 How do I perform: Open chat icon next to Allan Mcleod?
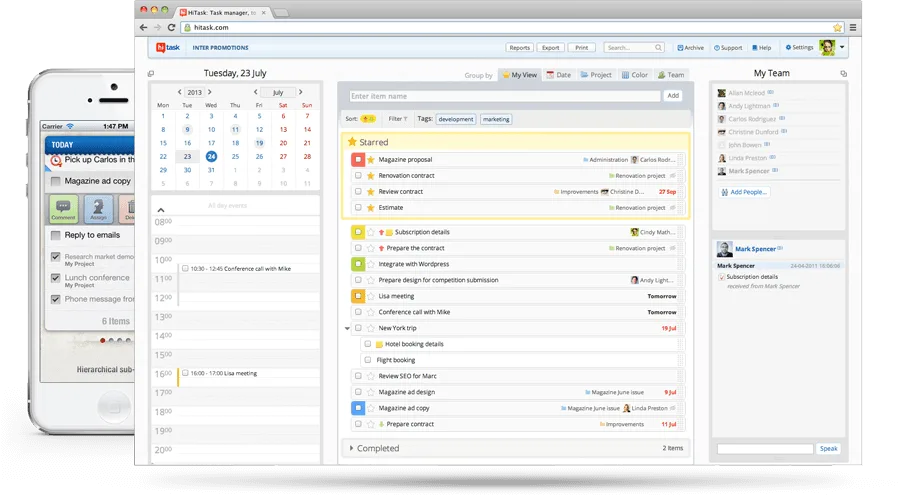pos(771,92)
